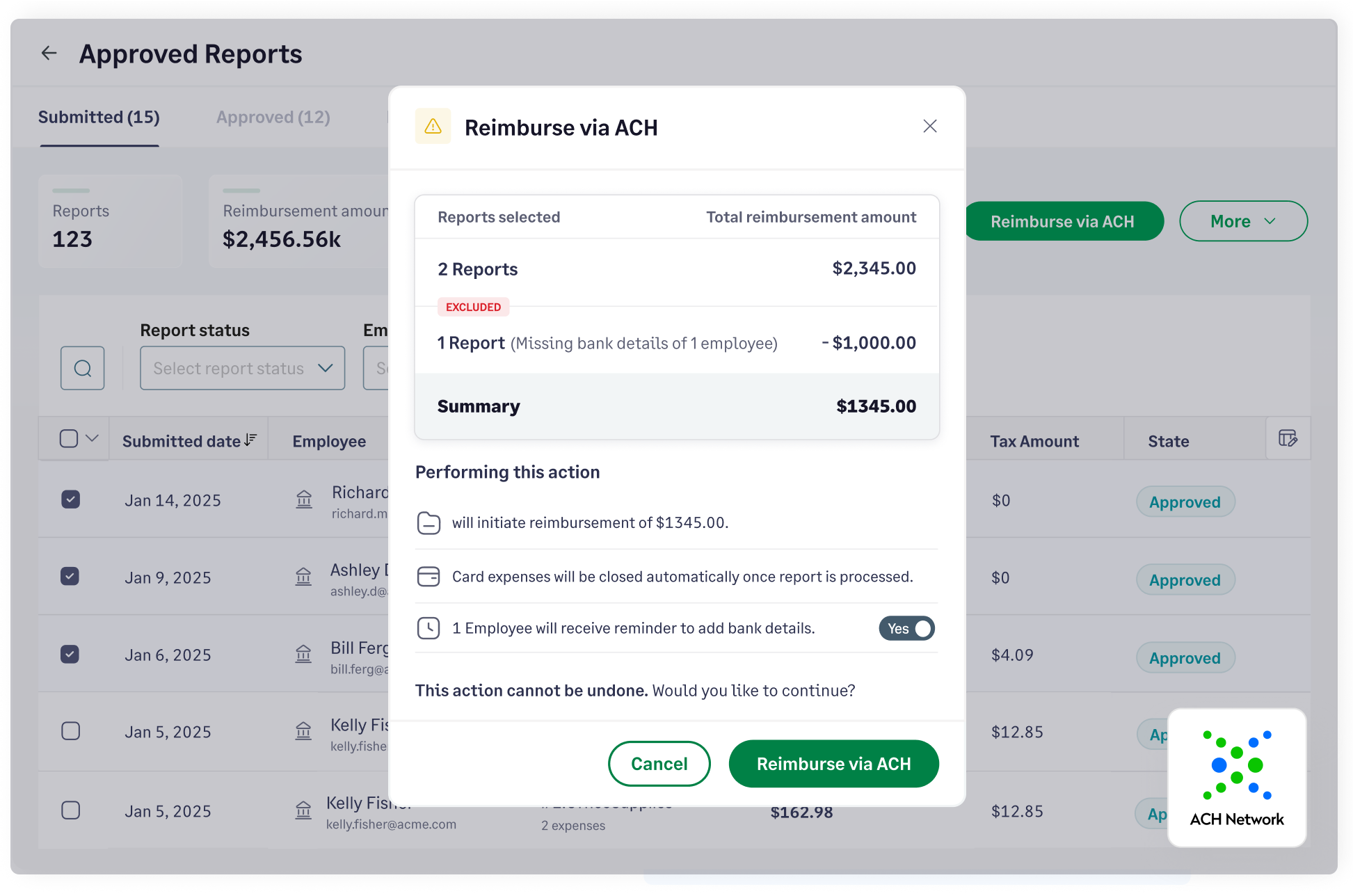Uncheck the Jan 14, 2025 report row
The width and height of the screenshot is (1353, 896).
[x=71, y=499]
